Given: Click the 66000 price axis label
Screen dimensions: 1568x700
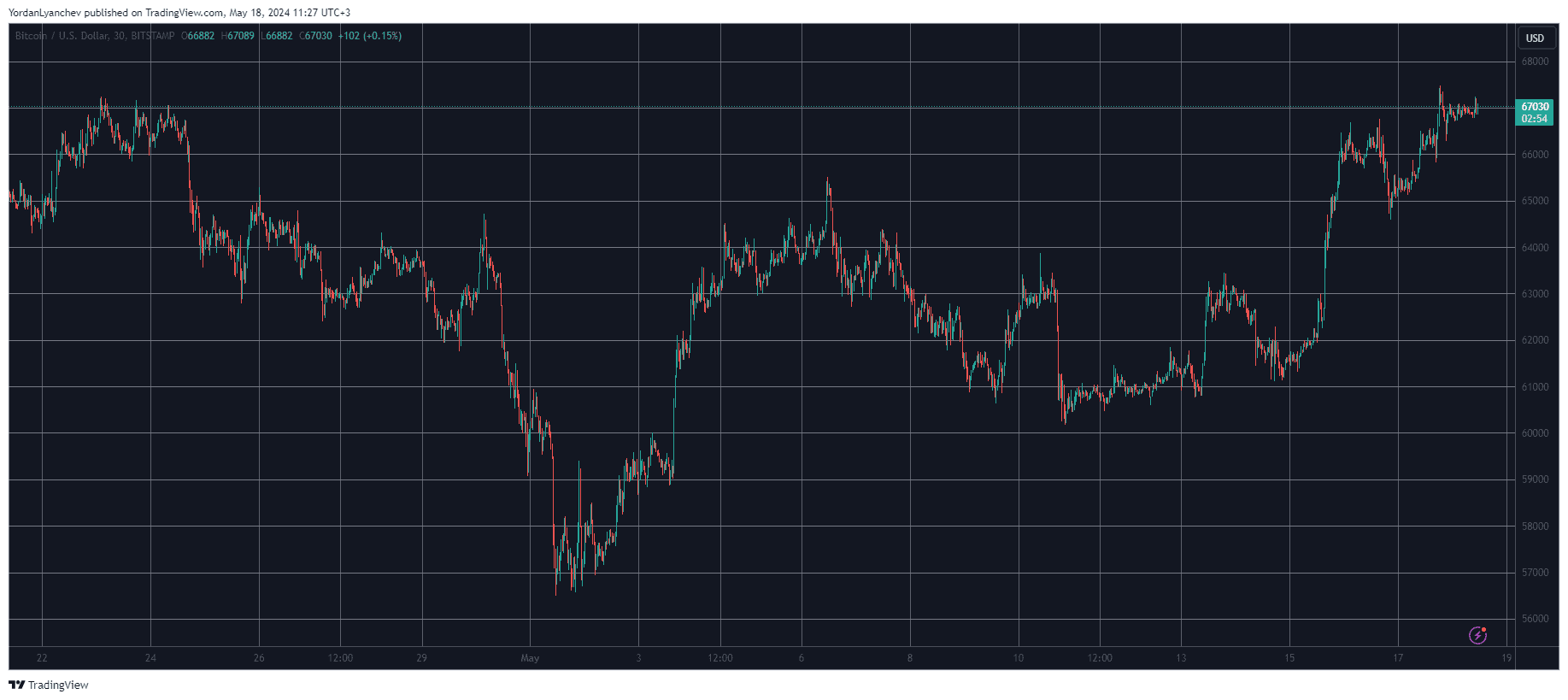Looking at the screenshot, I should point(1535,155).
